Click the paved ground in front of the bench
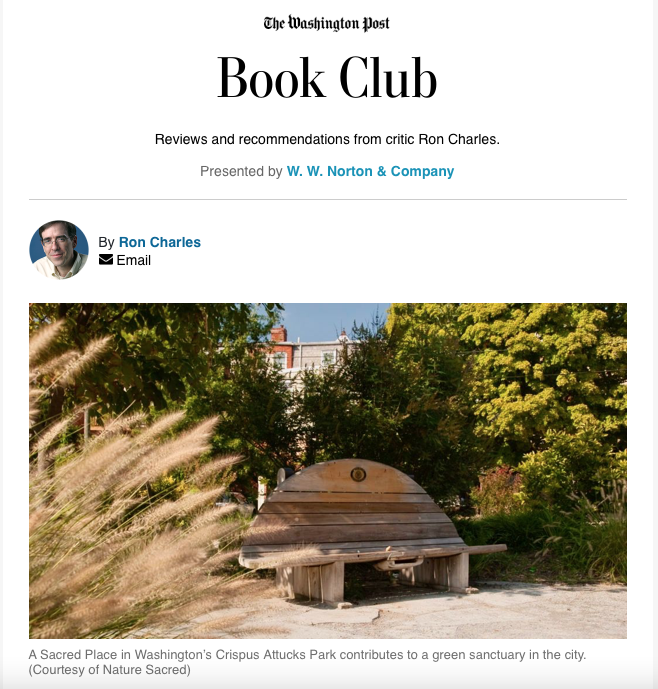658x689 pixels. (440, 615)
